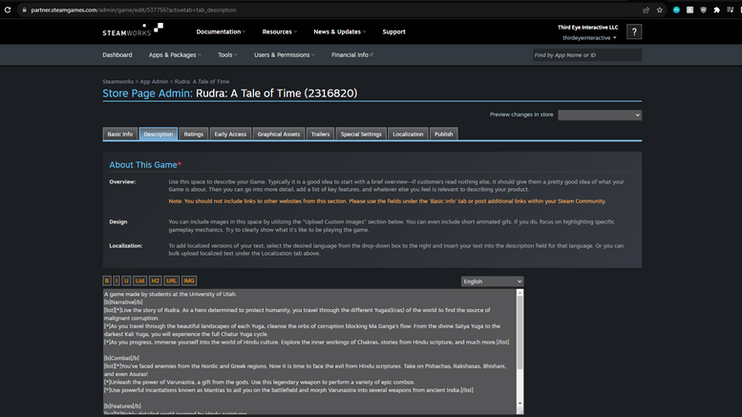Insert an image with the IMG button
The image size is (742, 417).
click(x=189, y=281)
